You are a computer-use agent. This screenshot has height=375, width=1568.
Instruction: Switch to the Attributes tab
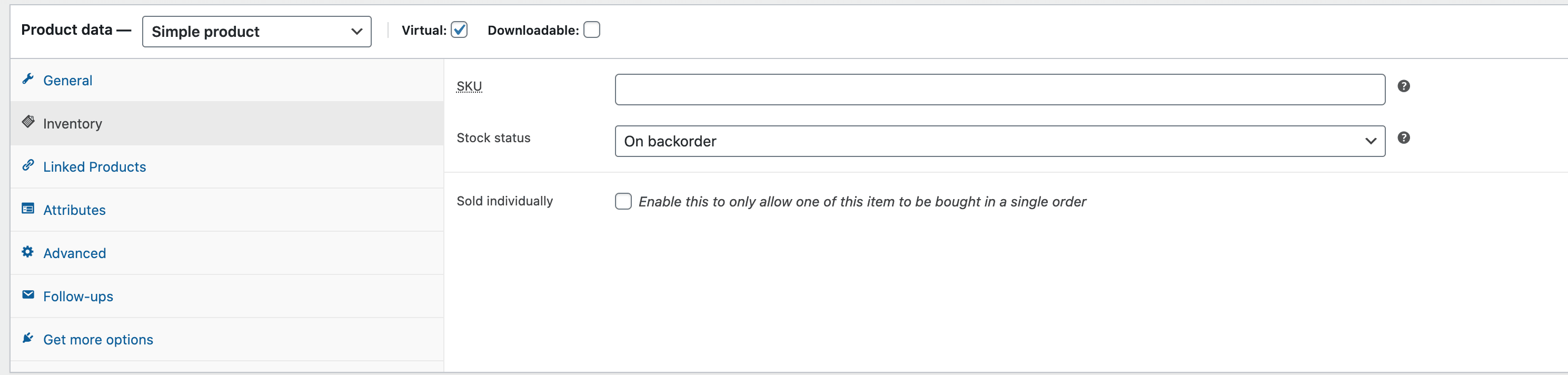pos(74,210)
